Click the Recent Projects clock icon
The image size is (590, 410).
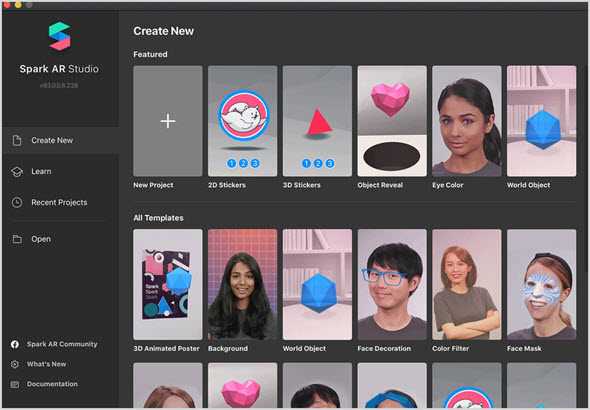tap(17, 202)
